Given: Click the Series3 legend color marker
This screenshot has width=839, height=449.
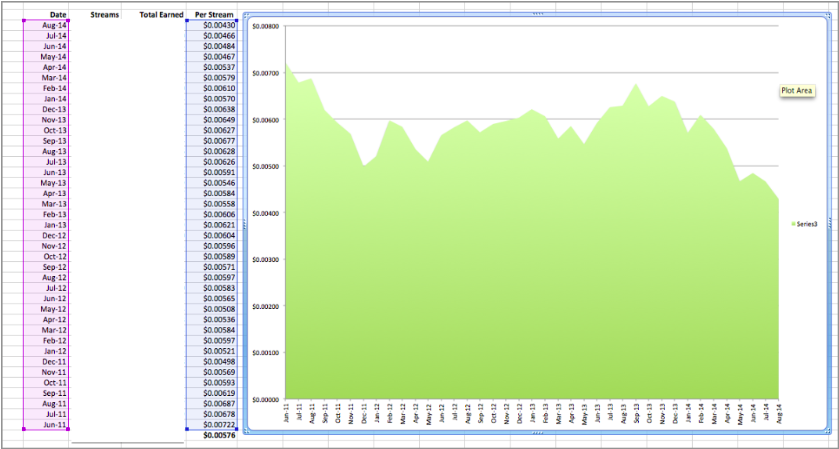Looking at the screenshot, I should click(x=792, y=224).
